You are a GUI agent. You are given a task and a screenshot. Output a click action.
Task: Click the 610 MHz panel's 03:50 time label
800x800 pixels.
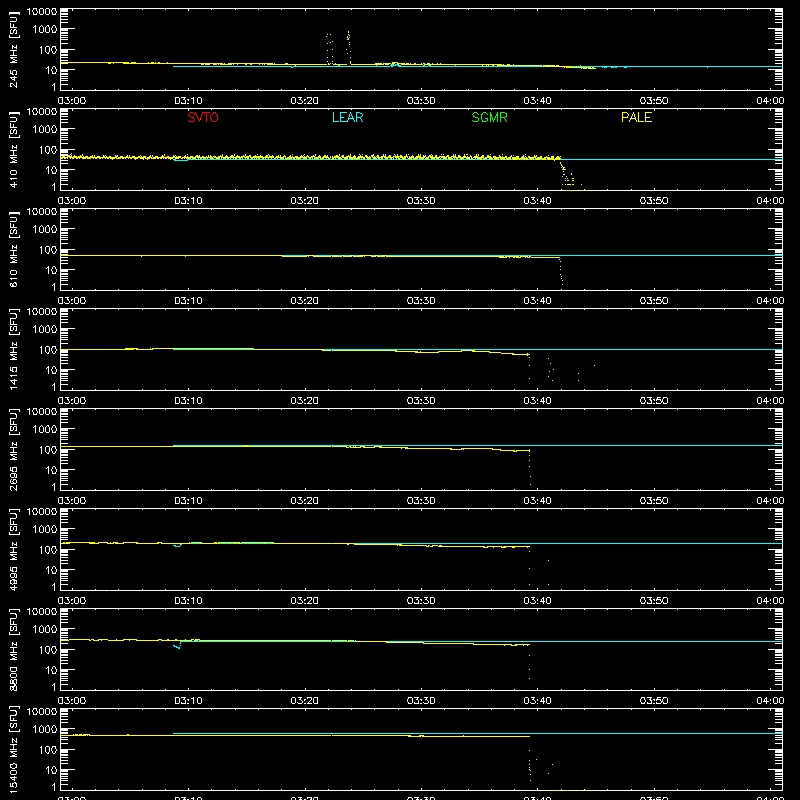[x=654, y=301]
